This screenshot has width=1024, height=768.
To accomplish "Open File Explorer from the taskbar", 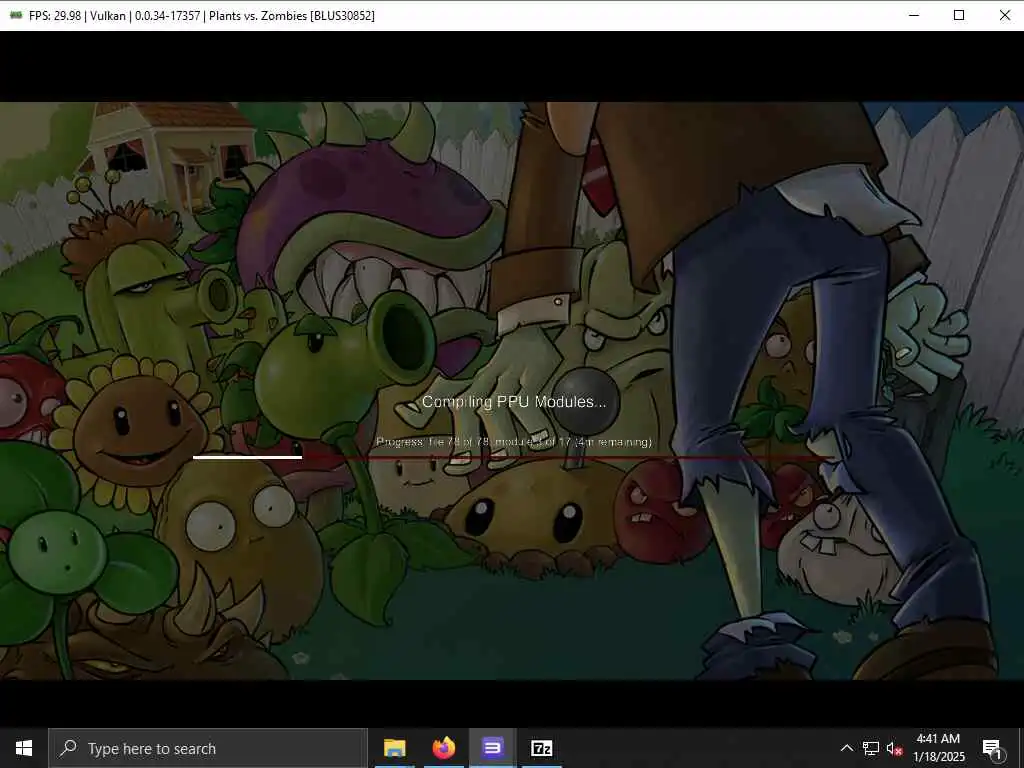I will pos(394,748).
